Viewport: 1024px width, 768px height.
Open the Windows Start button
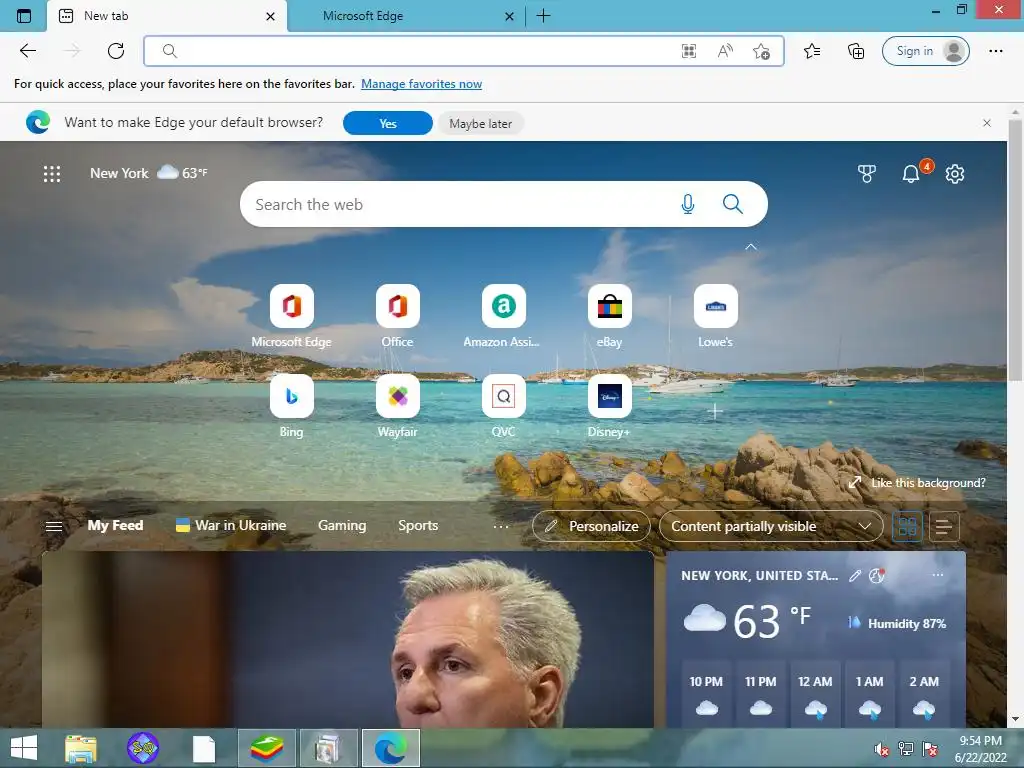click(24, 748)
